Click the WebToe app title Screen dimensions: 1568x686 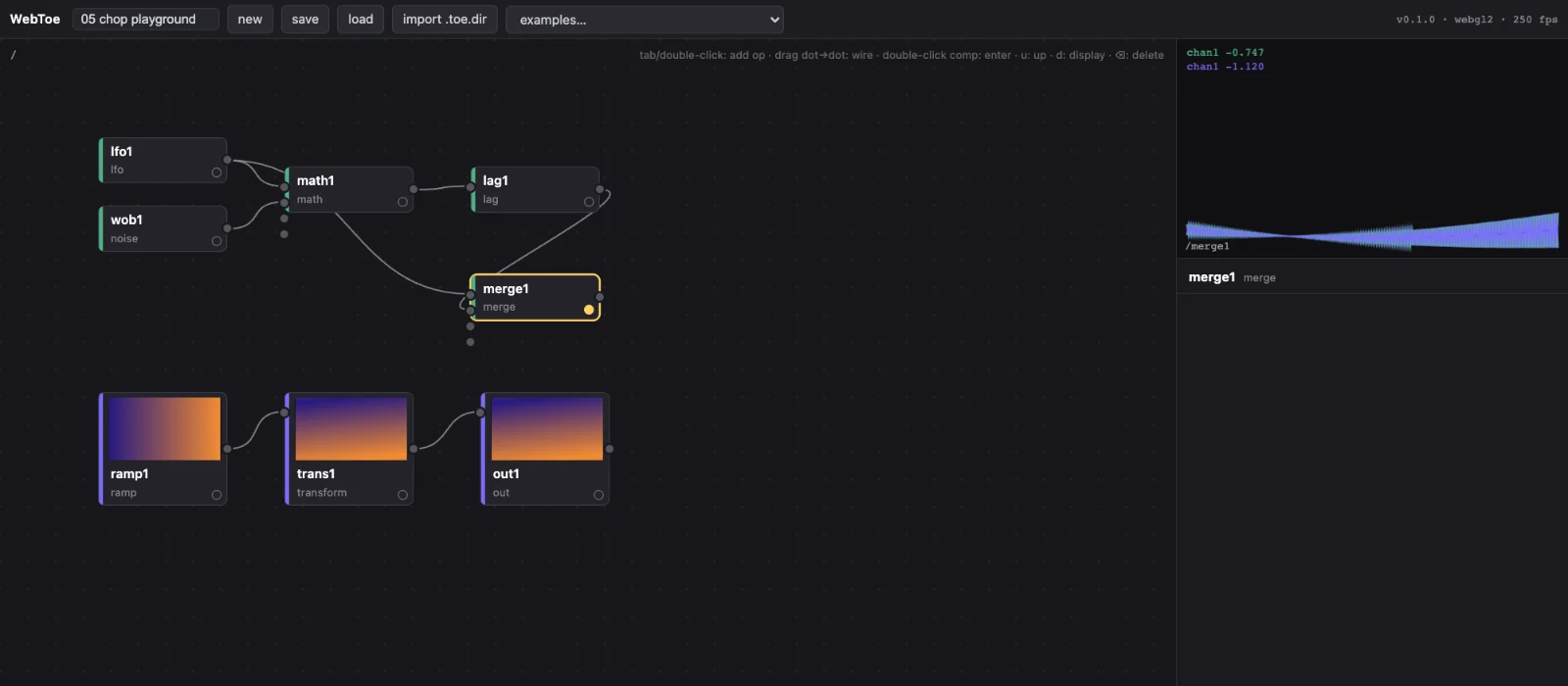[35, 20]
